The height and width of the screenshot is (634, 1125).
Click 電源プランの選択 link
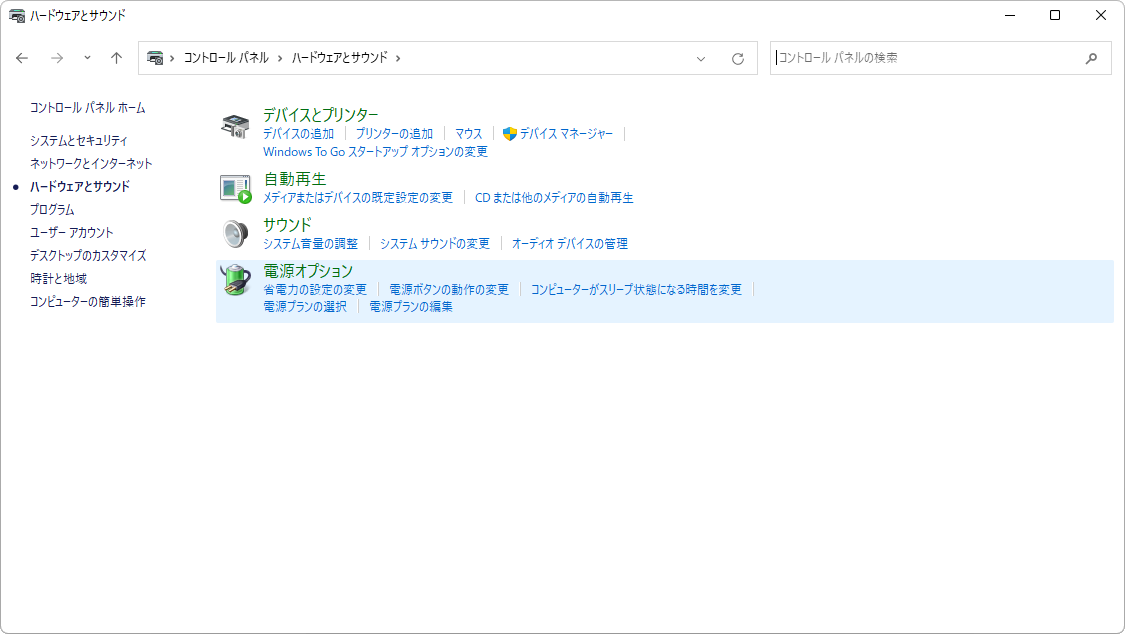pos(305,306)
